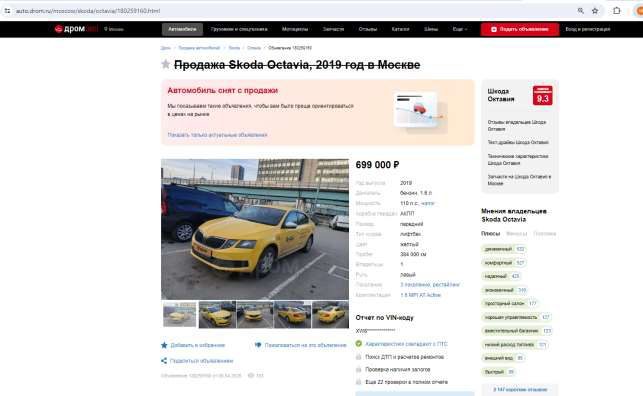
Task: Click the 'комфортный' opinion tag
Action: 504,262
